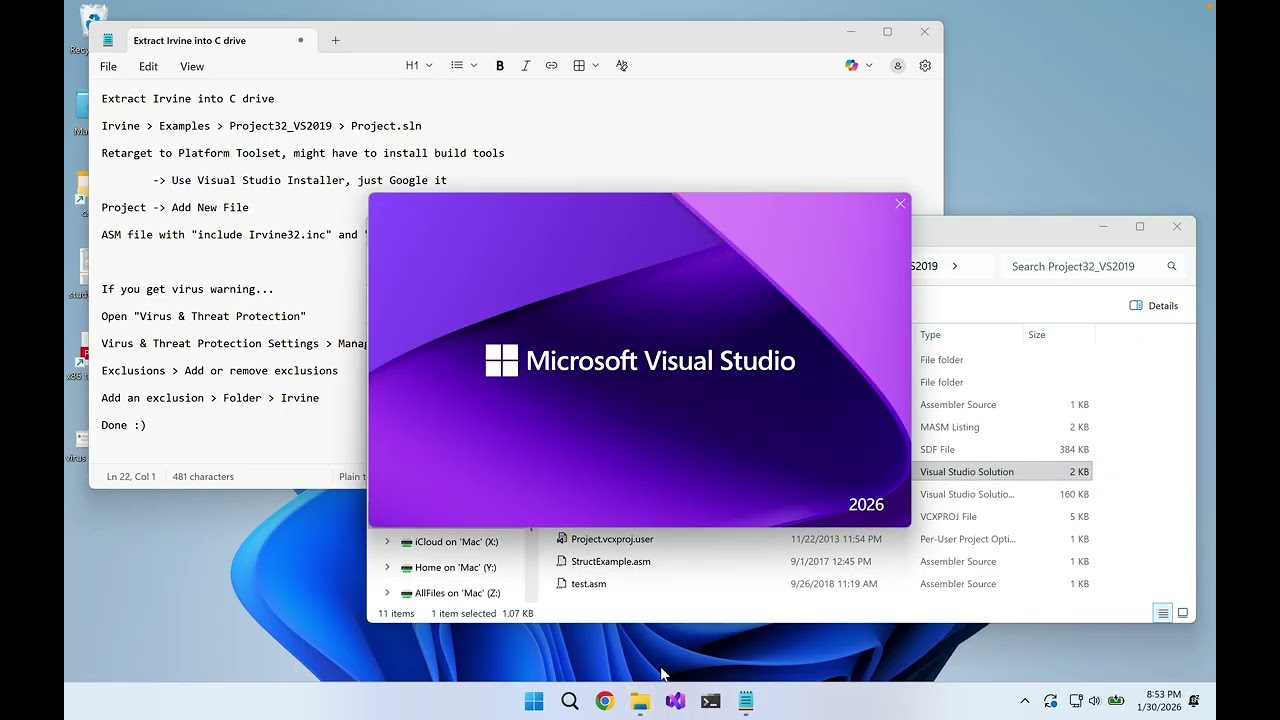Show hidden tray icons chevron
The image size is (1280, 720).
click(x=1025, y=701)
